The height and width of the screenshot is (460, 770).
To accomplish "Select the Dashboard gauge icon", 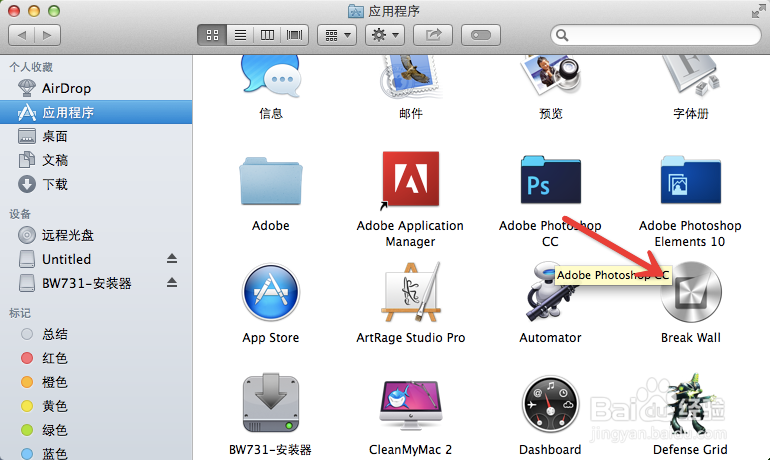I will (550, 405).
